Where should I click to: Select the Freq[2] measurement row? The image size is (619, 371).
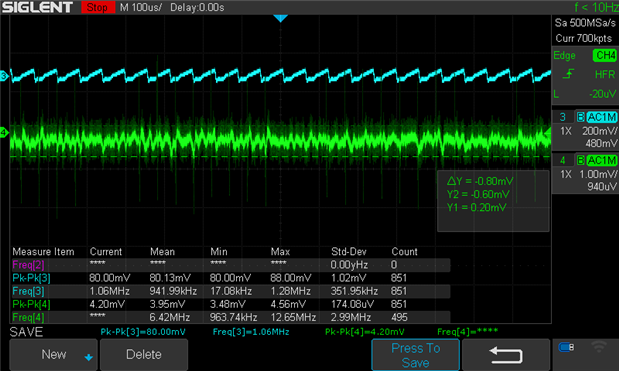click(231, 265)
